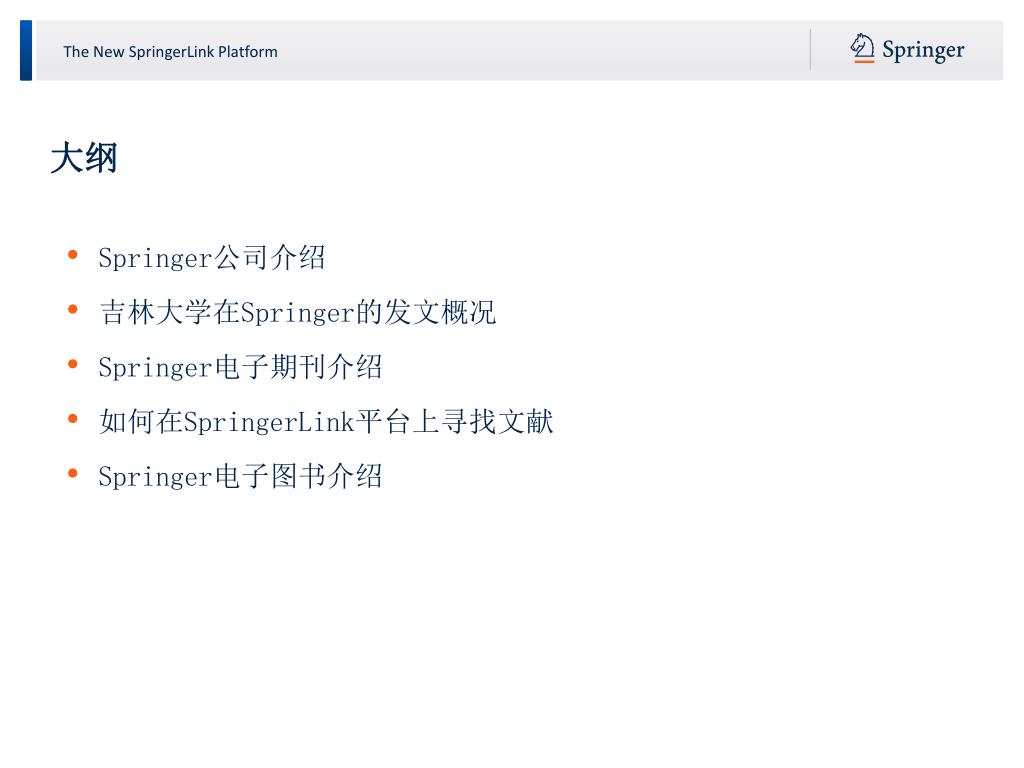This screenshot has width=1024, height=768.
Task: Select bullet '吉林大学在Springer的发文概况'
Action: click(298, 312)
